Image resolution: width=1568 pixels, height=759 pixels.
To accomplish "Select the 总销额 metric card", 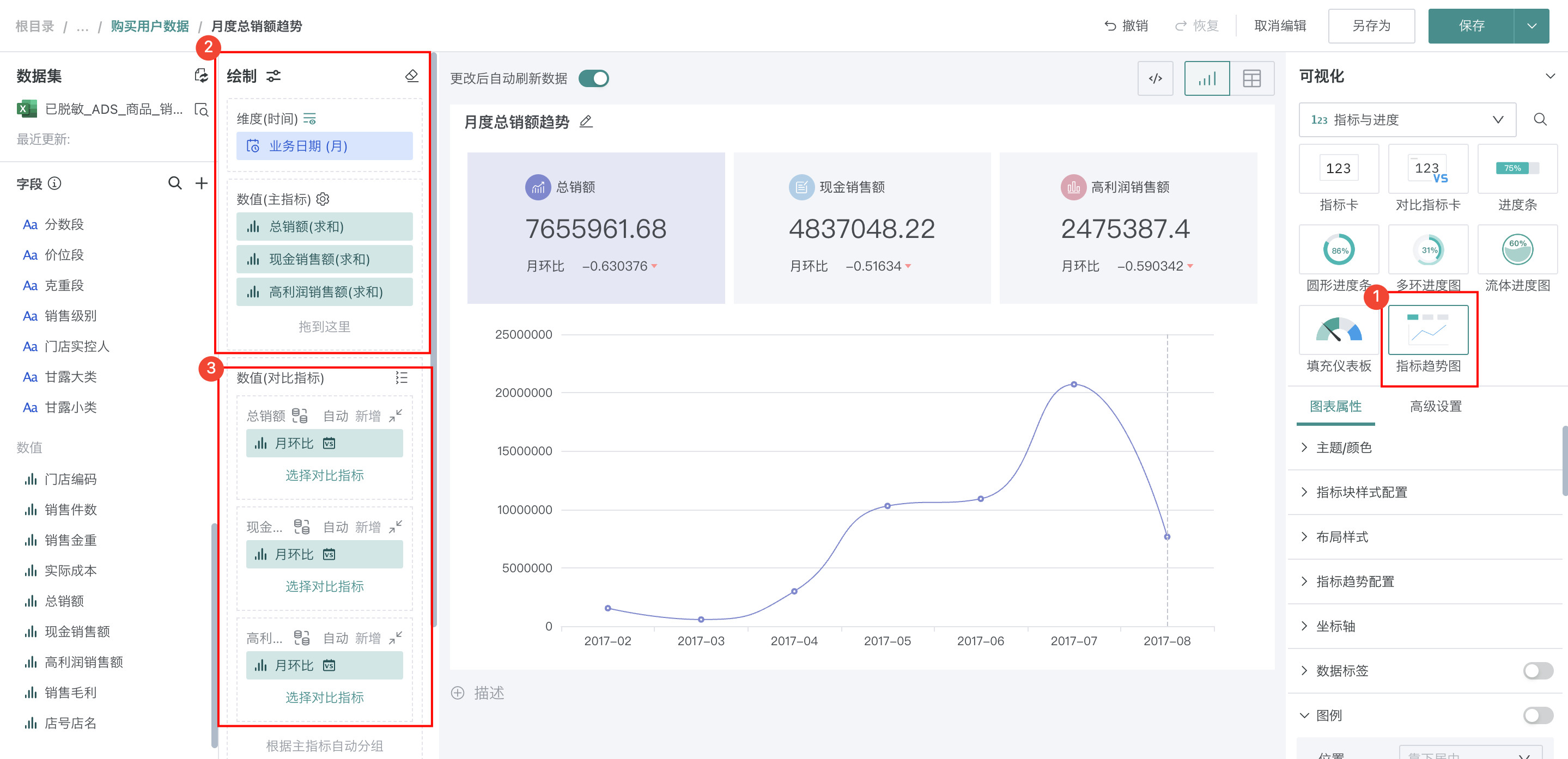I will [x=595, y=228].
